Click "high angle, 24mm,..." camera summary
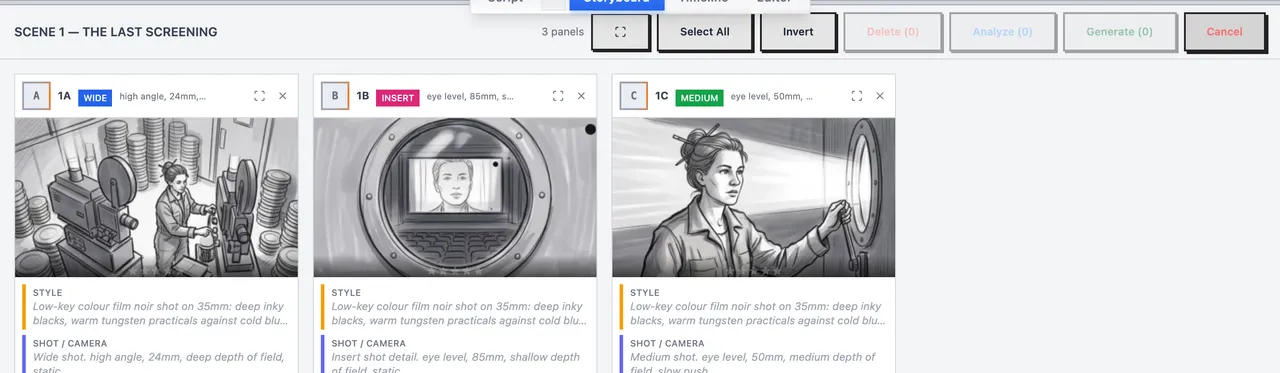The height and width of the screenshot is (373, 1280). coord(163,97)
